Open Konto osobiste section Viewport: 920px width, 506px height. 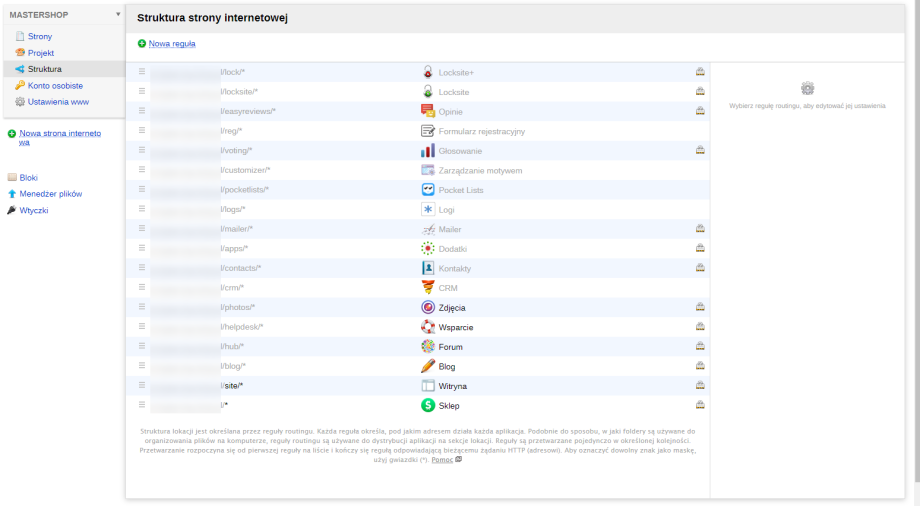[55, 86]
